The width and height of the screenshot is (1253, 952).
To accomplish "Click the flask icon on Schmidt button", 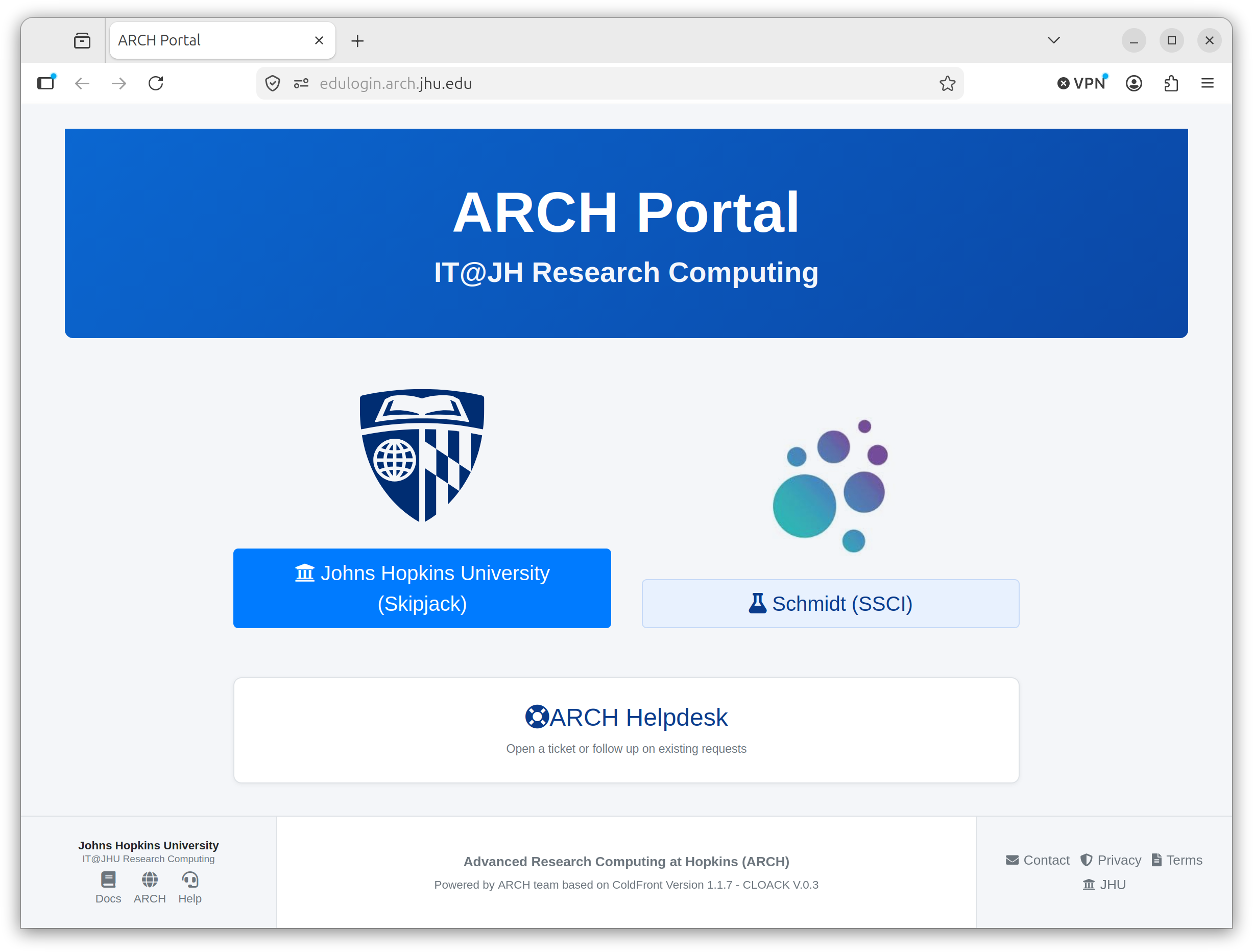I will [x=757, y=603].
